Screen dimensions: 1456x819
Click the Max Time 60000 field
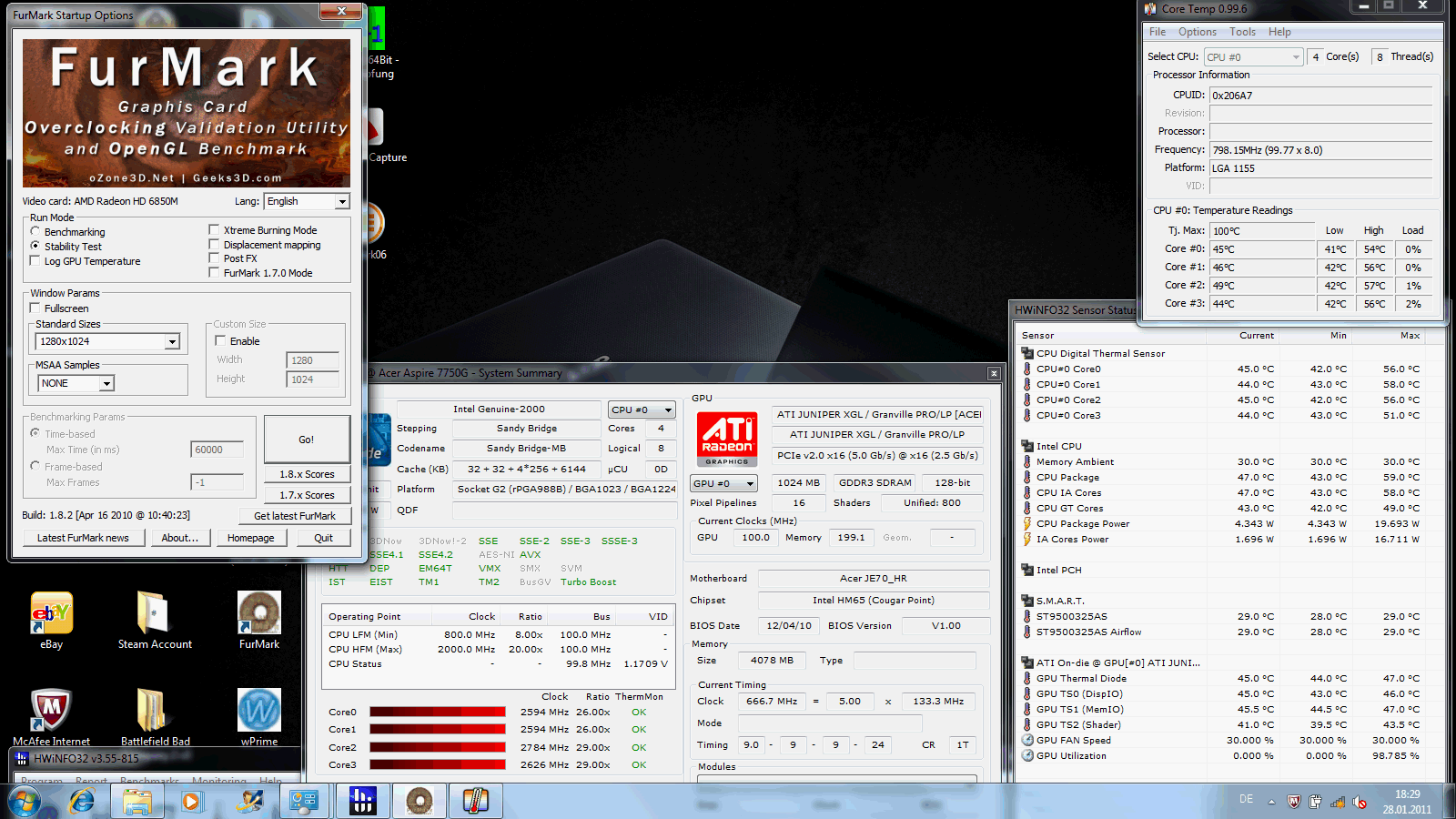(x=217, y=450)
